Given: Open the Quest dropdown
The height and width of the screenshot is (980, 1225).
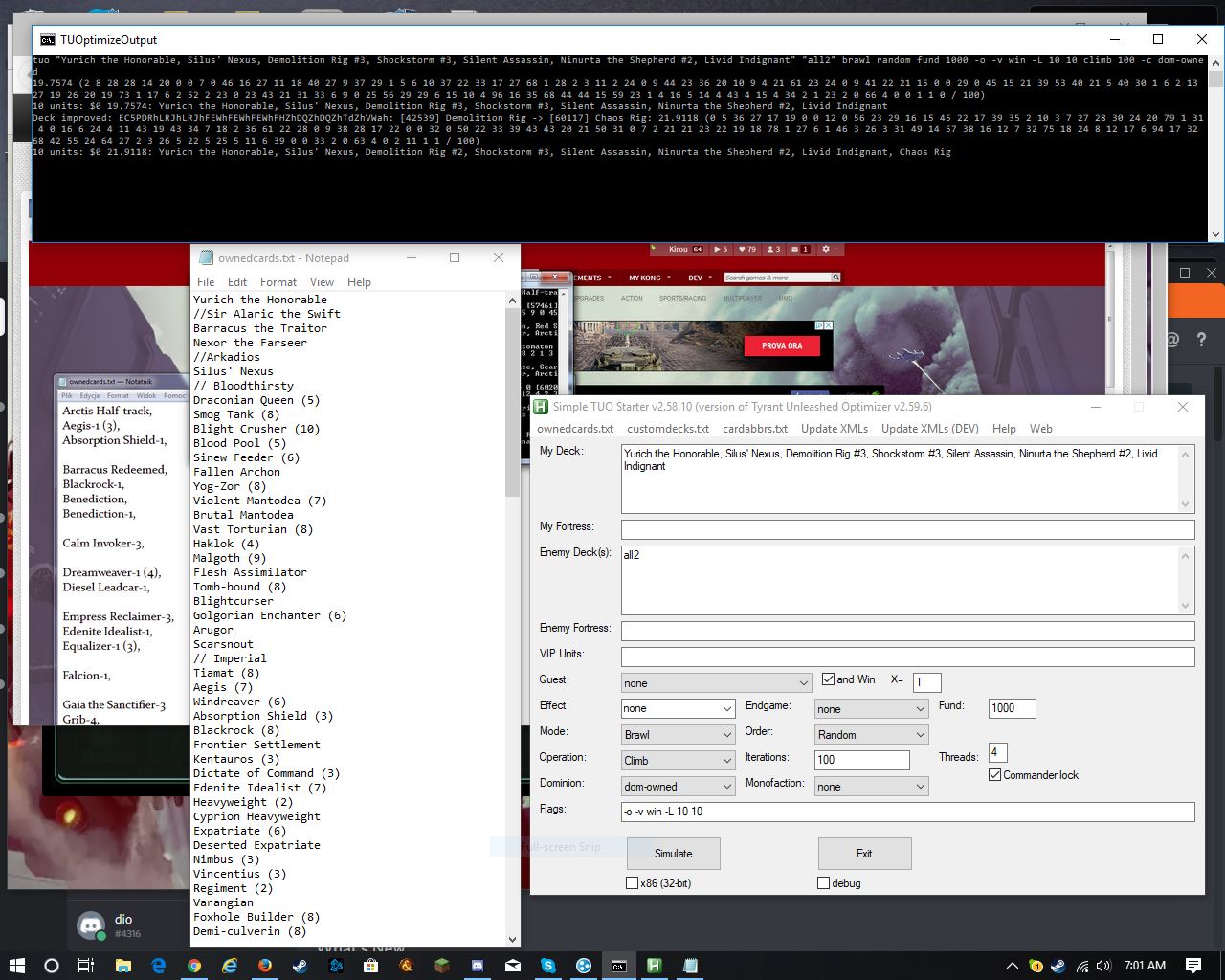Looking at the screenshot, I should (x=716, y=683).
